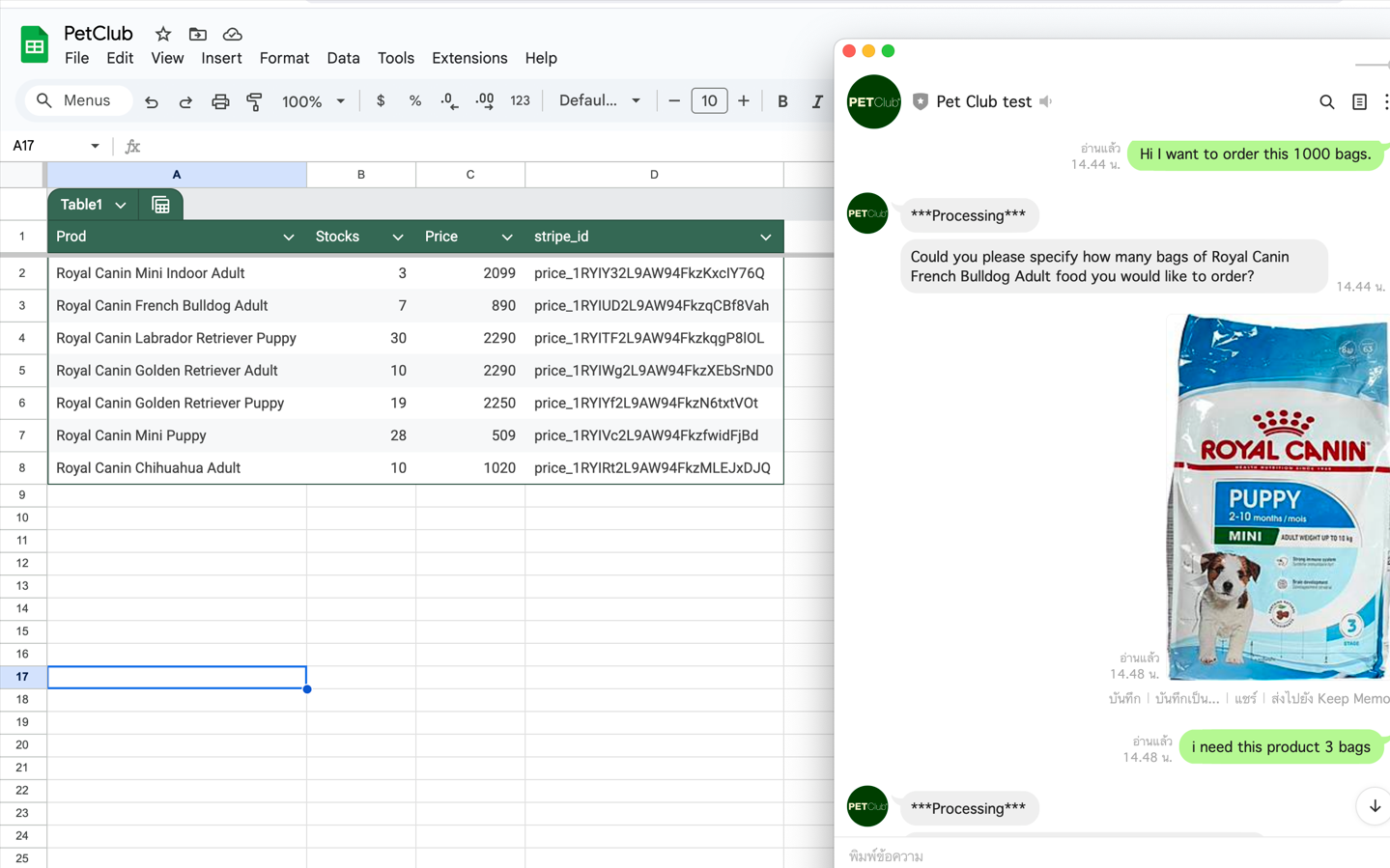The width and height of the screenshot is (1390, 868).
Task: Open the Google Sheets home icon
Action: (35, 44)
